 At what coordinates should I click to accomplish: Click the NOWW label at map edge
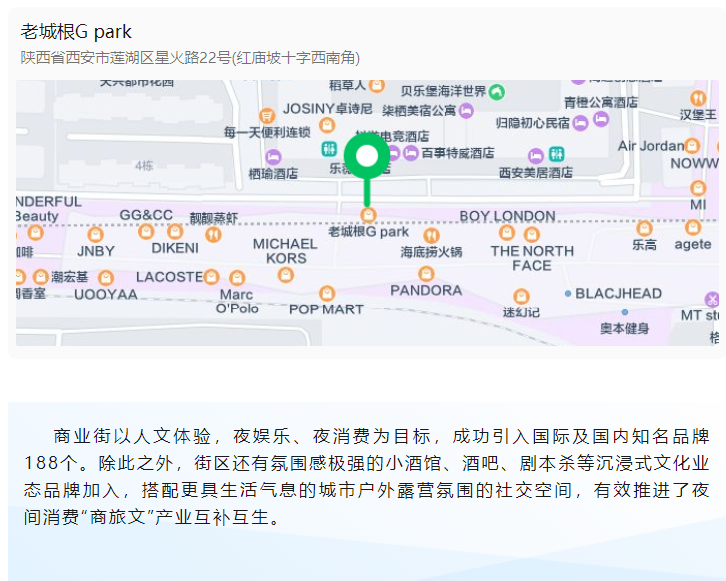[694, 163]
